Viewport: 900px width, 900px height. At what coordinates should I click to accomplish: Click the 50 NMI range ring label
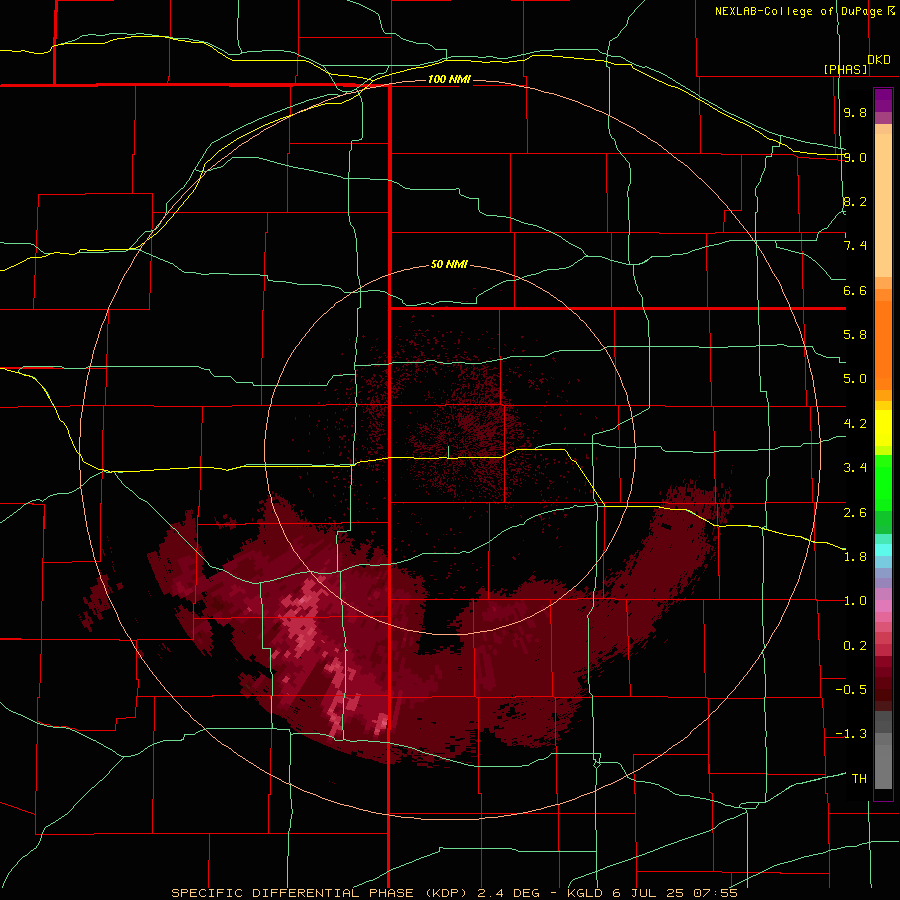click(449, 264)
